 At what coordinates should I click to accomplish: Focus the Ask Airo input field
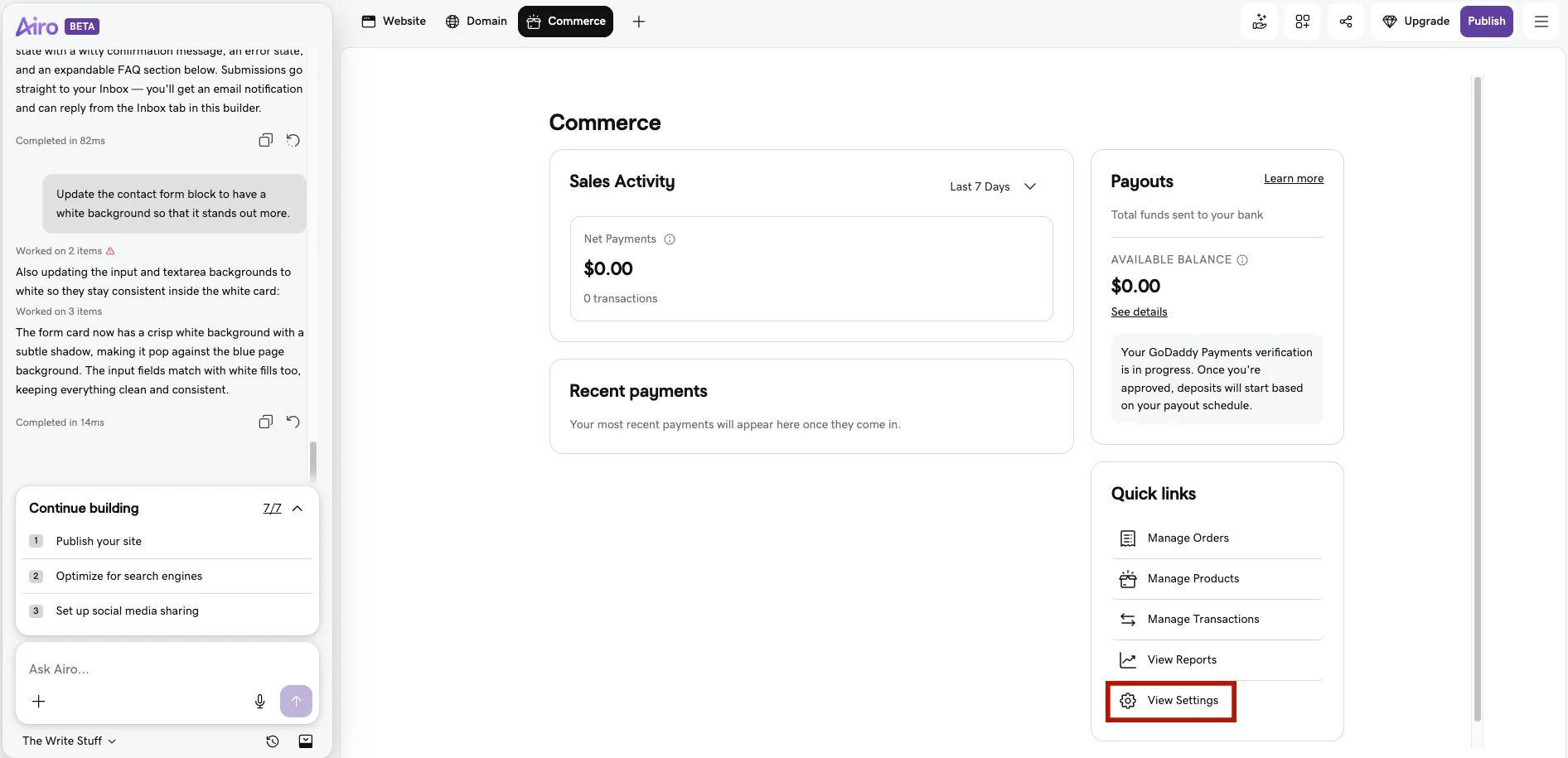point(167,669)
